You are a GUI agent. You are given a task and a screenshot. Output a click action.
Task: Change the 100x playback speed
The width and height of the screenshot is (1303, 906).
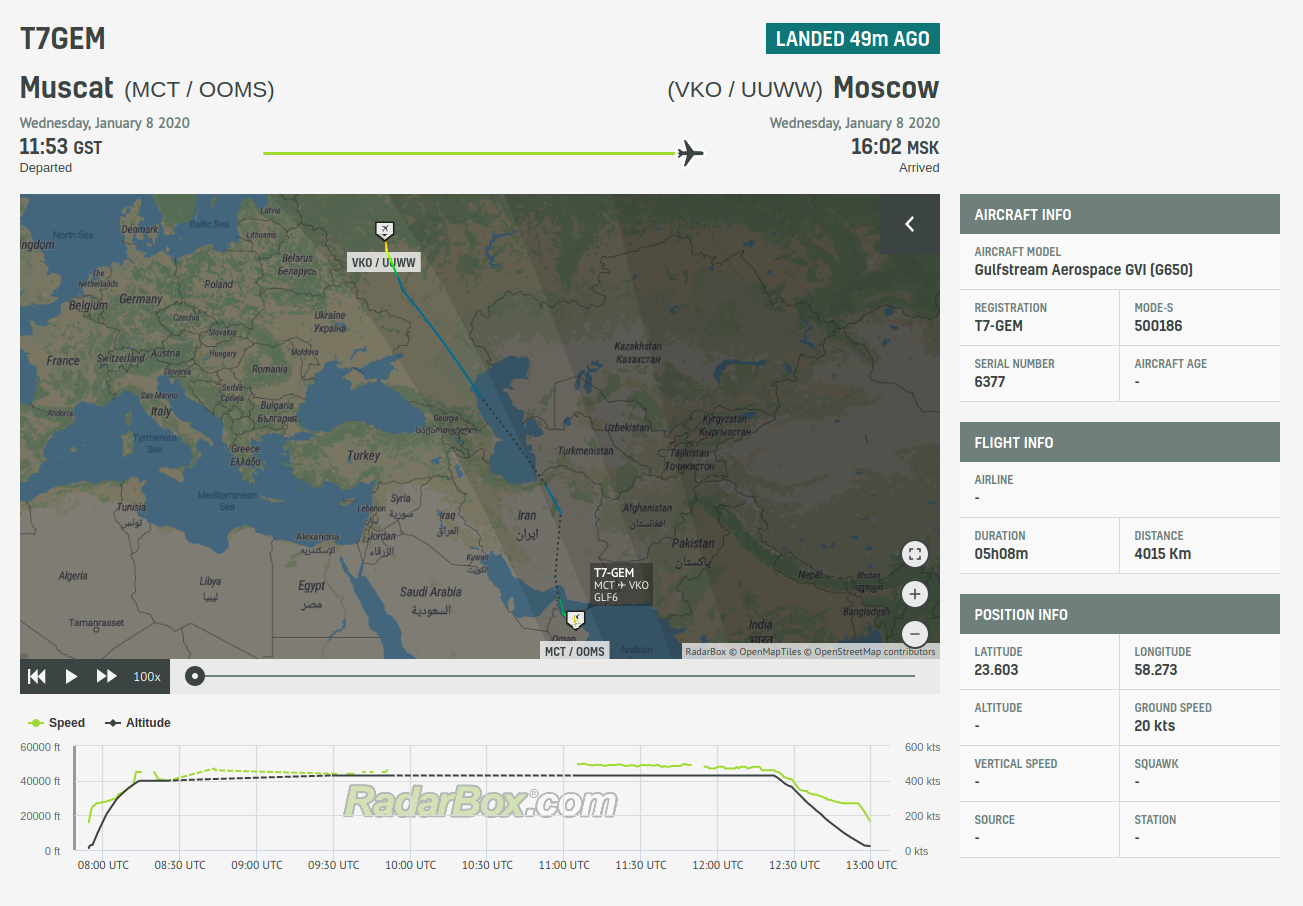147,677
